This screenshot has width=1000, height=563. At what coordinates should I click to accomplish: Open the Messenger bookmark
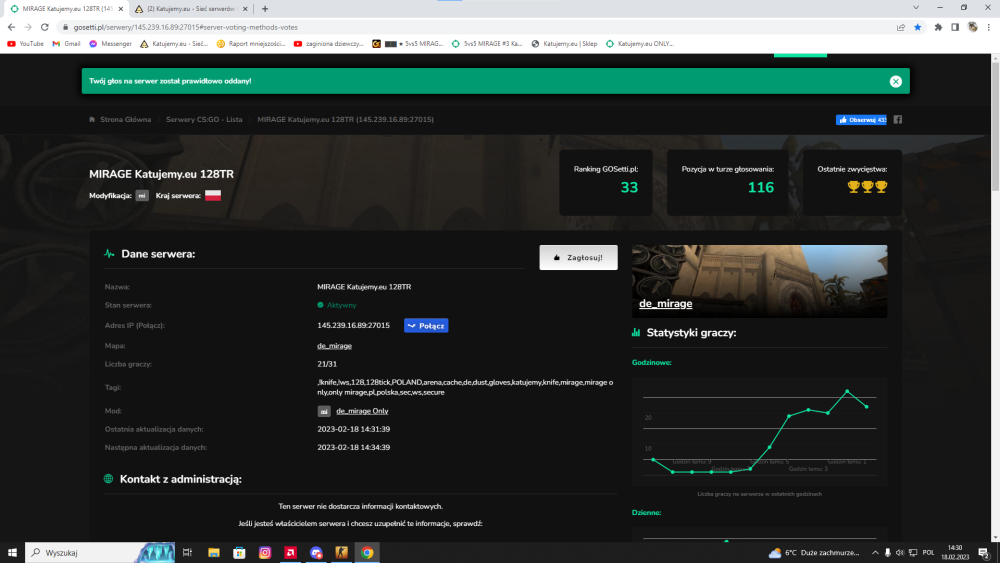pos(110,44)
